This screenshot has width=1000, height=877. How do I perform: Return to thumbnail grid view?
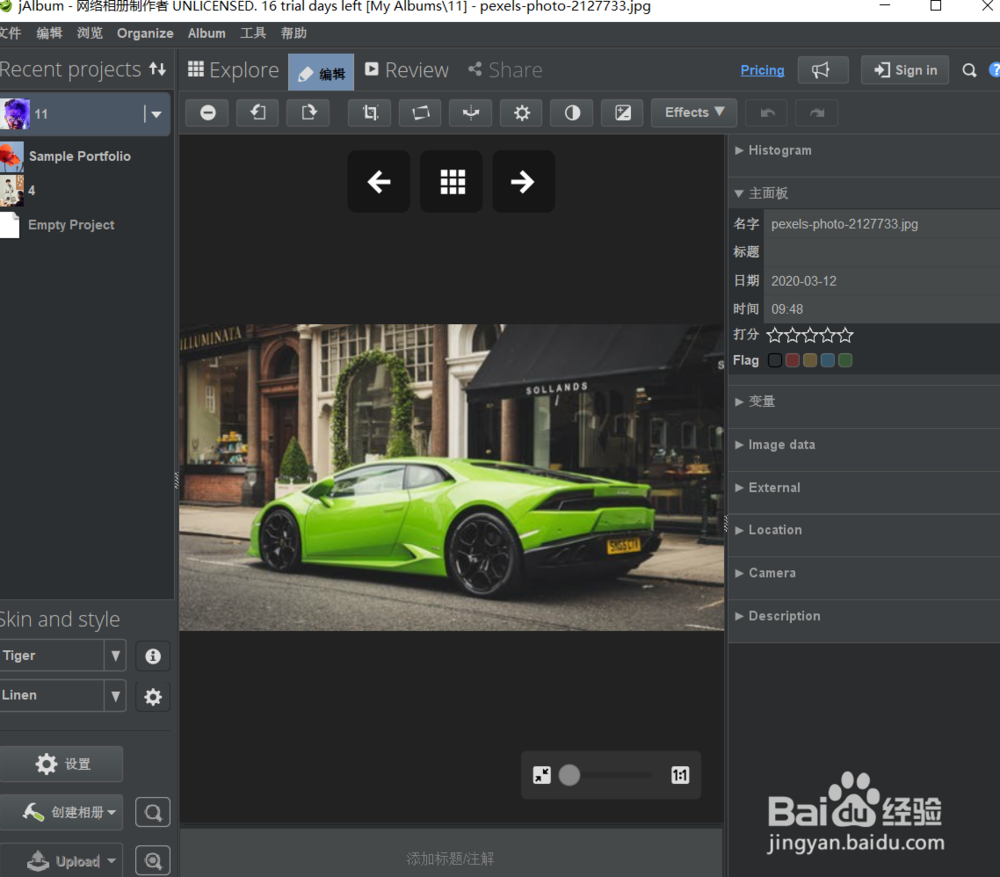pyautogui.click(x=452, y=182)
